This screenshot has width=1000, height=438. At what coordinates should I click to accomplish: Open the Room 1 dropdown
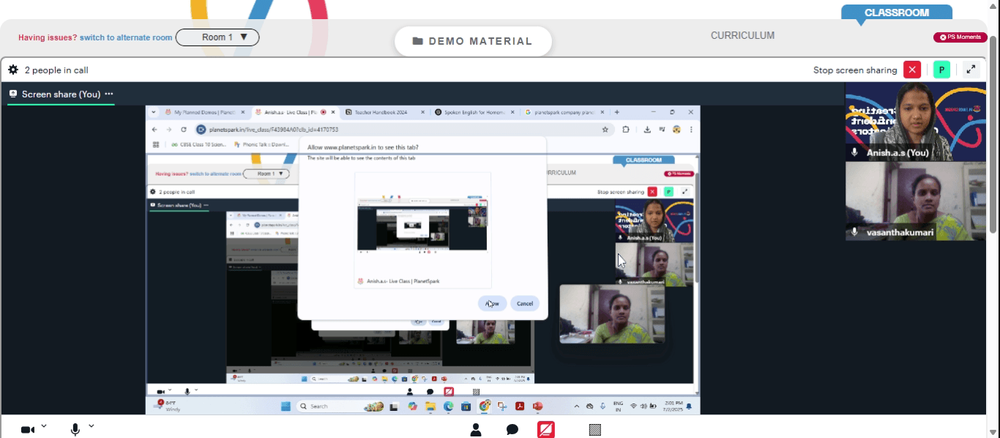pyautogui.click(x=217, y=37)
